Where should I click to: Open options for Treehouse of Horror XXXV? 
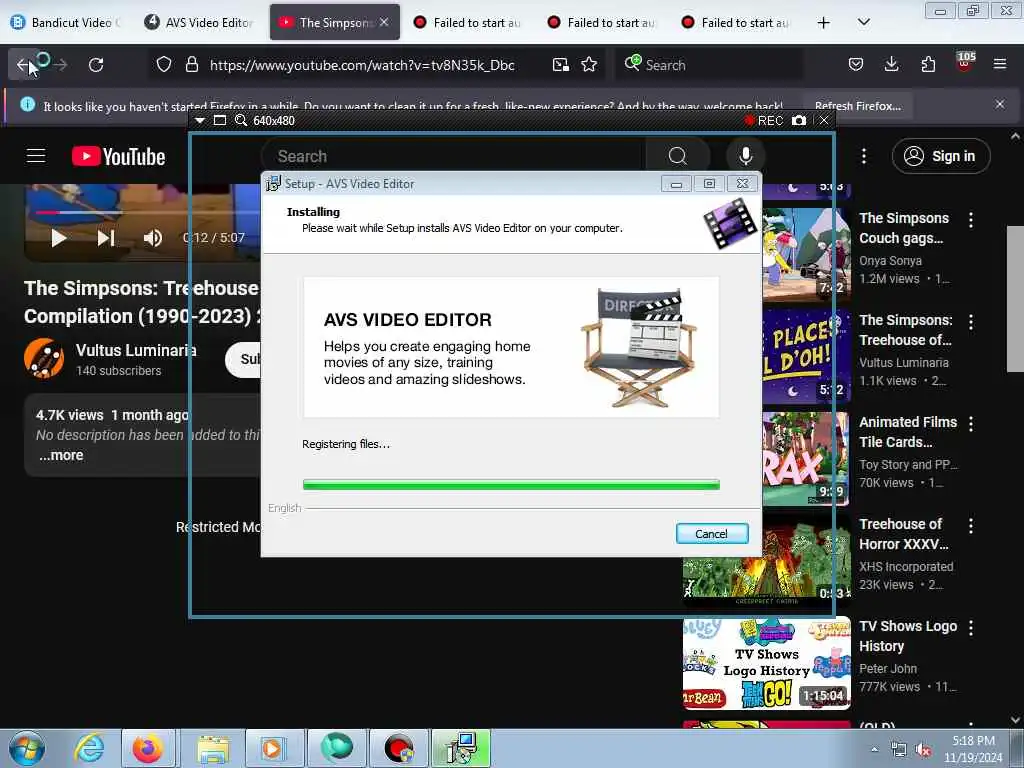coord(970,526)
